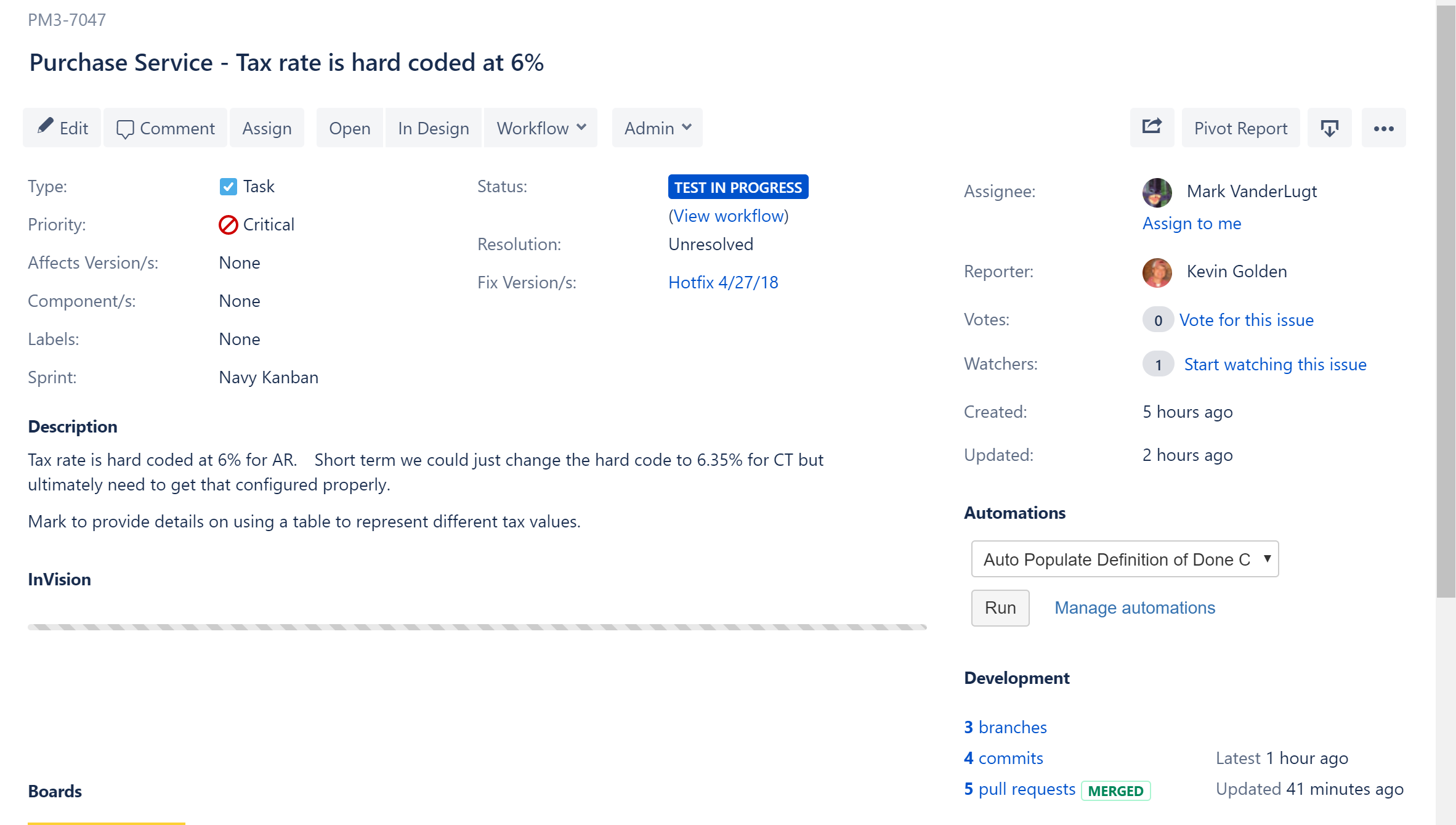
Task: Transition the issue to In Design
Action: pos(433,128)
